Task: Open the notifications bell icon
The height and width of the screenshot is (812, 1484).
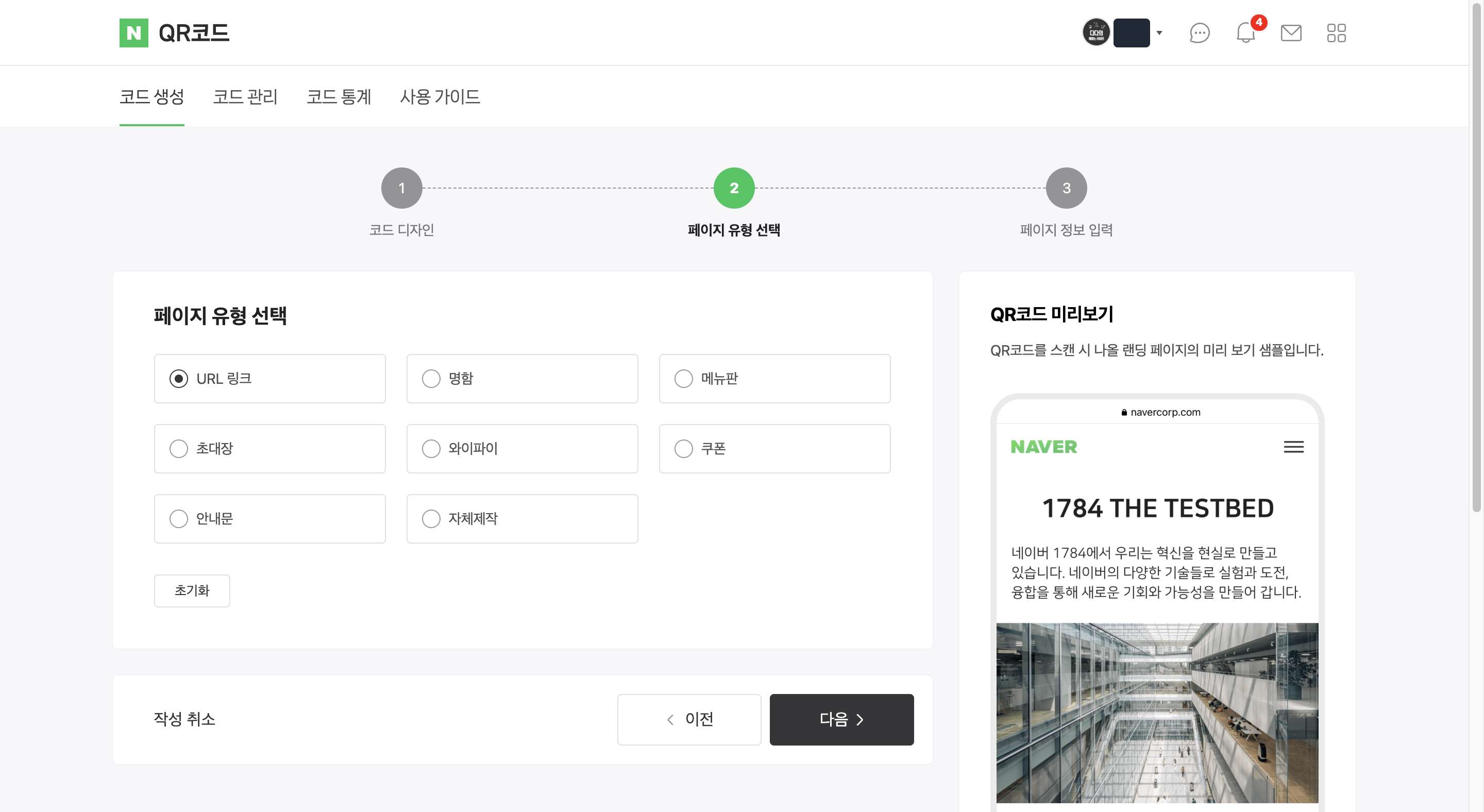Action: [1245, 33]
